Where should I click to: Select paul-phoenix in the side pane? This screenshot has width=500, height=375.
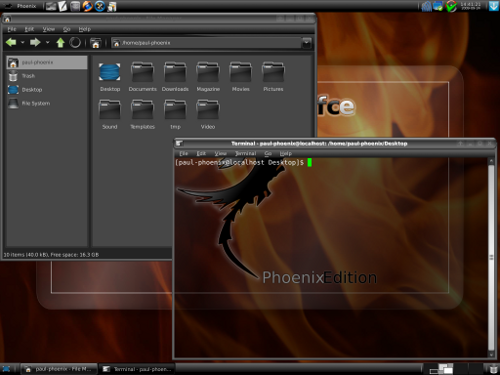[x=47, y=62]
